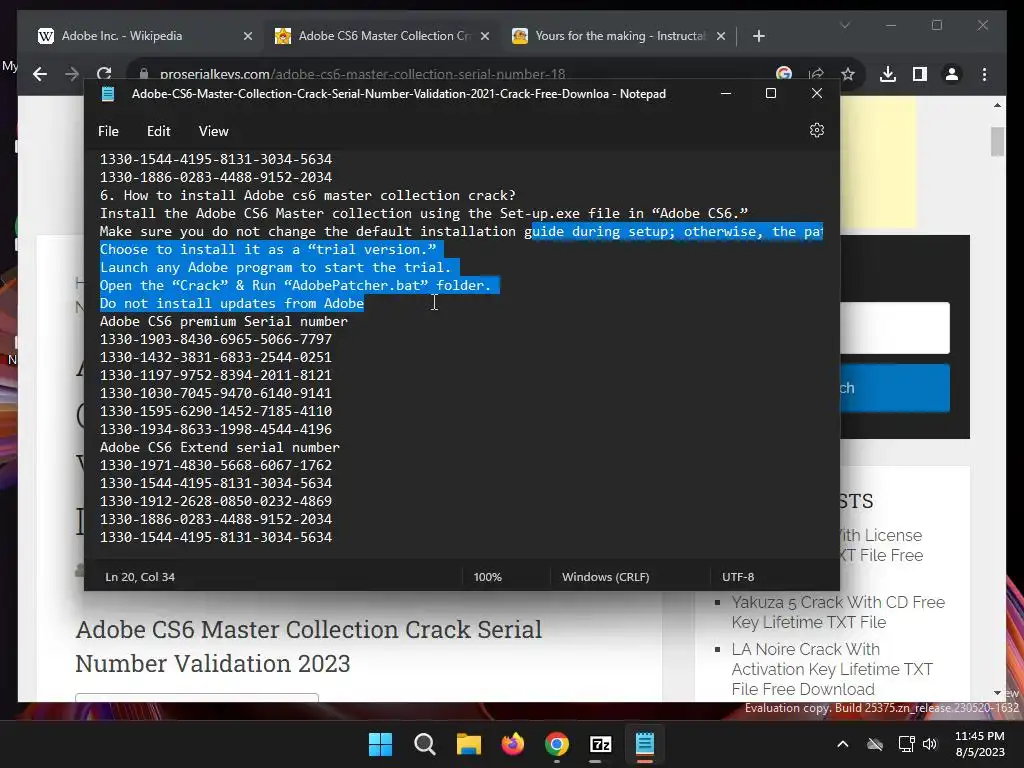
Task: Open Notepad settings gear icon
Action: (816, 131)
